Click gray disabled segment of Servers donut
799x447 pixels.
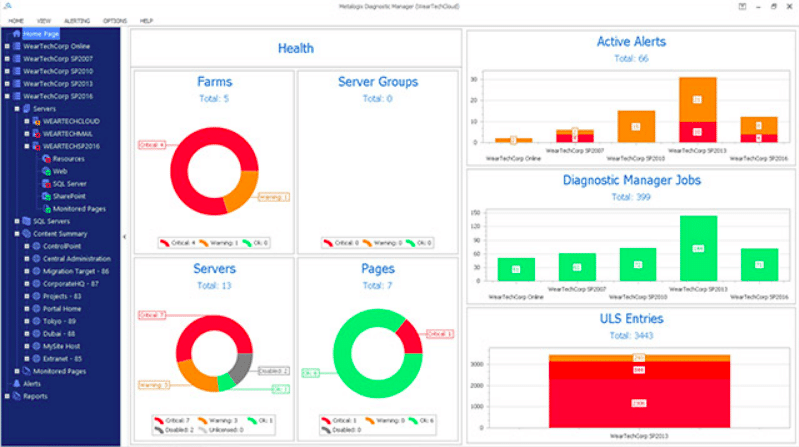(x=243, y=368)
